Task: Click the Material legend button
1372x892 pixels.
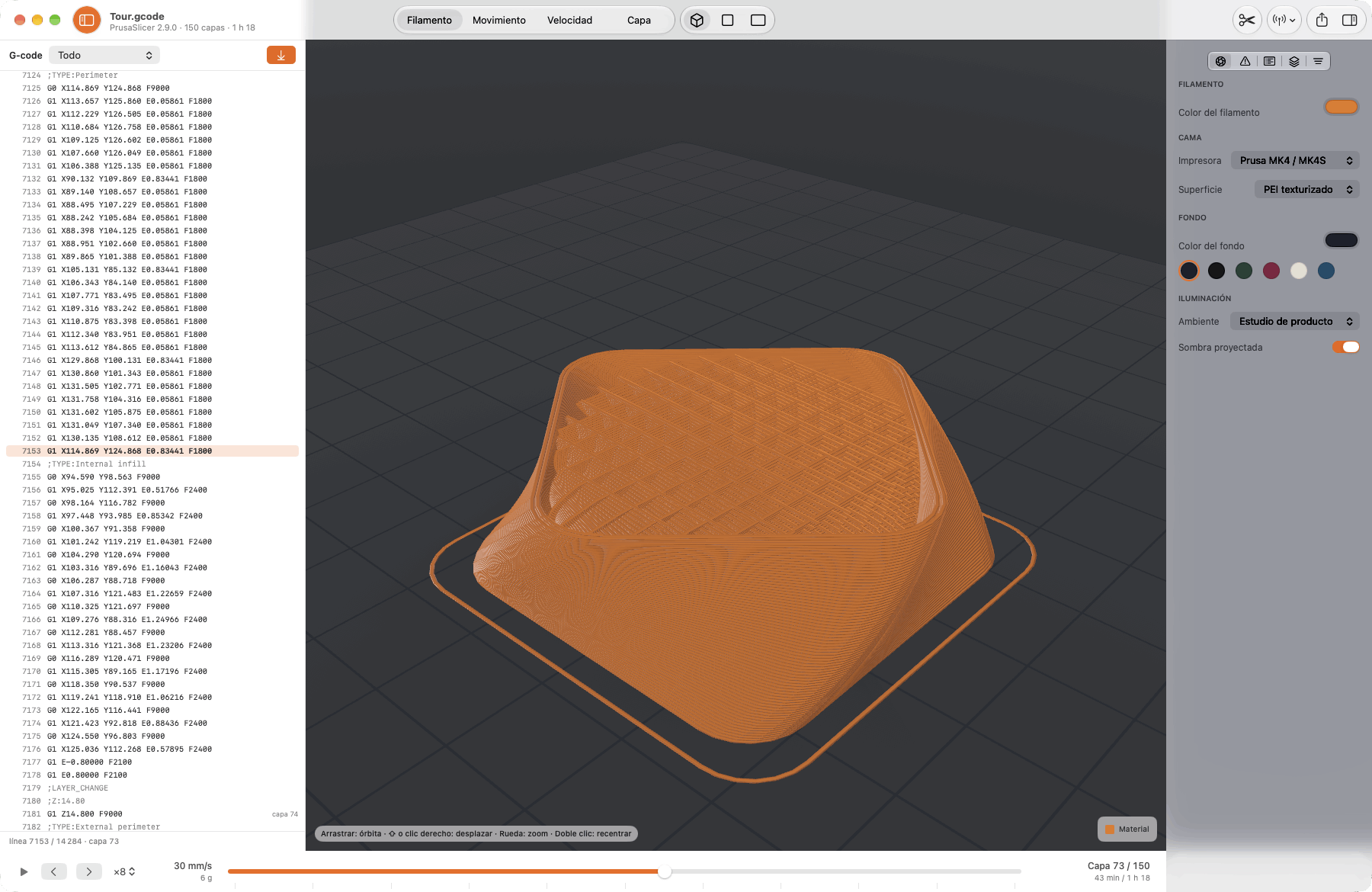Action: (x=1127, y=829)
